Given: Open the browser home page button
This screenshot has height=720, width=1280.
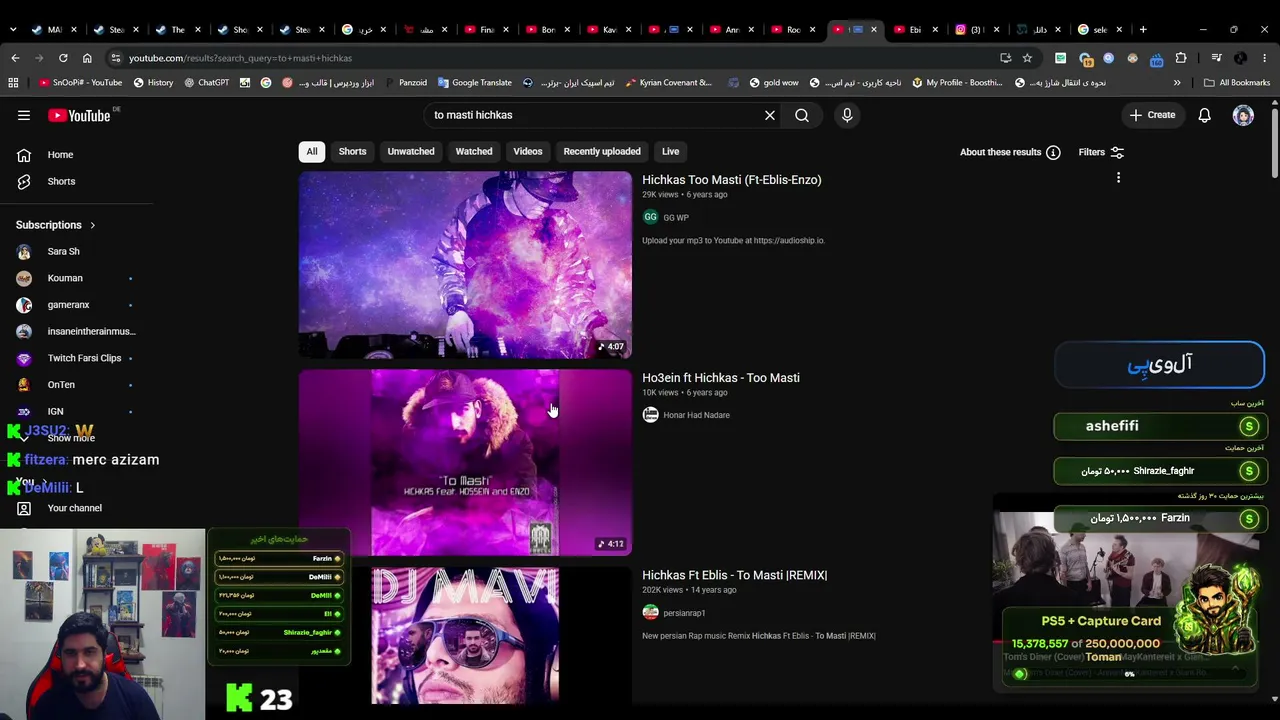Looking at the screenshot, I should point(87,58).
